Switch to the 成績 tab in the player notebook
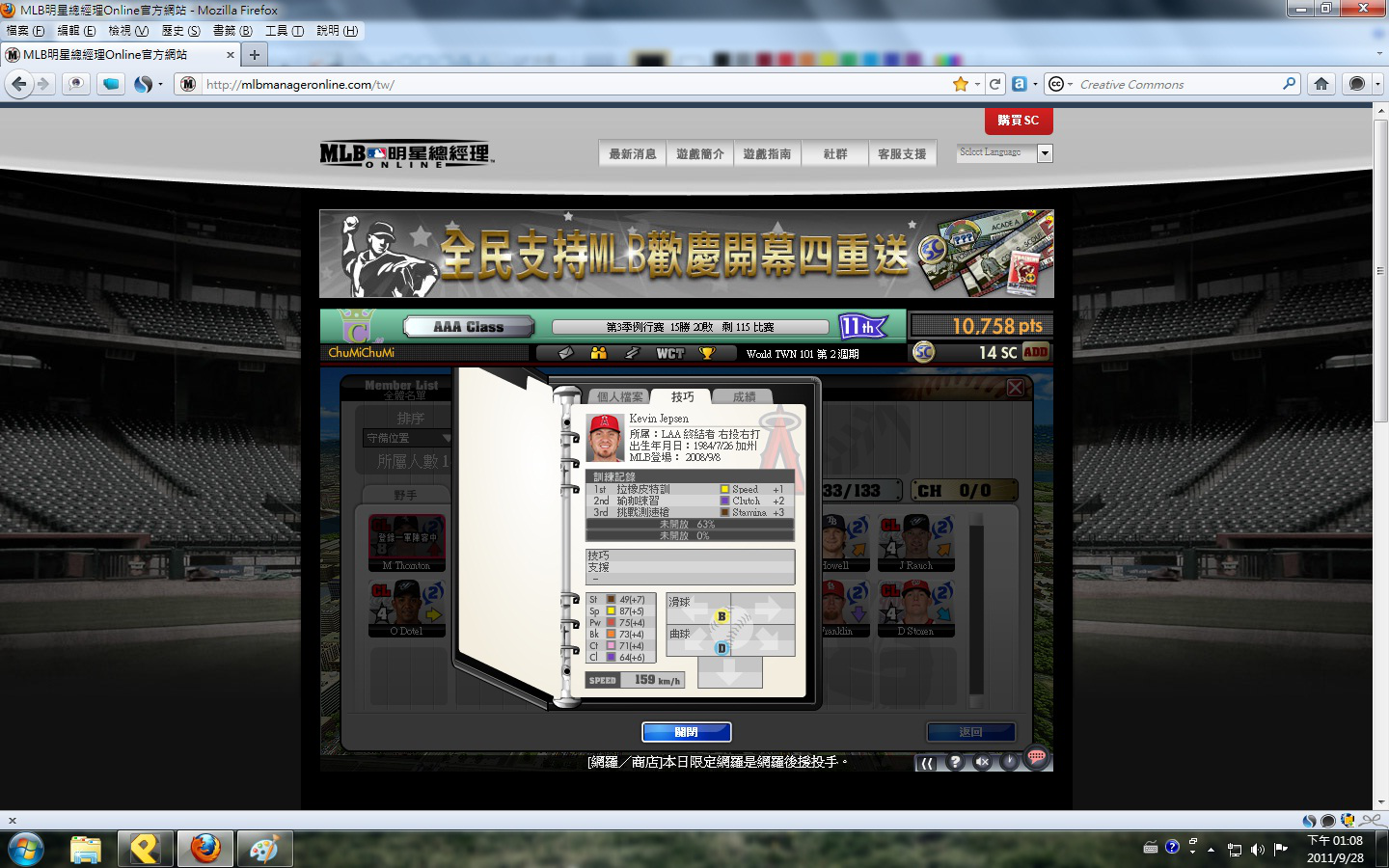Image resolution: width=1389 pixels, height=868 pixels. click(x=744, y=396)
